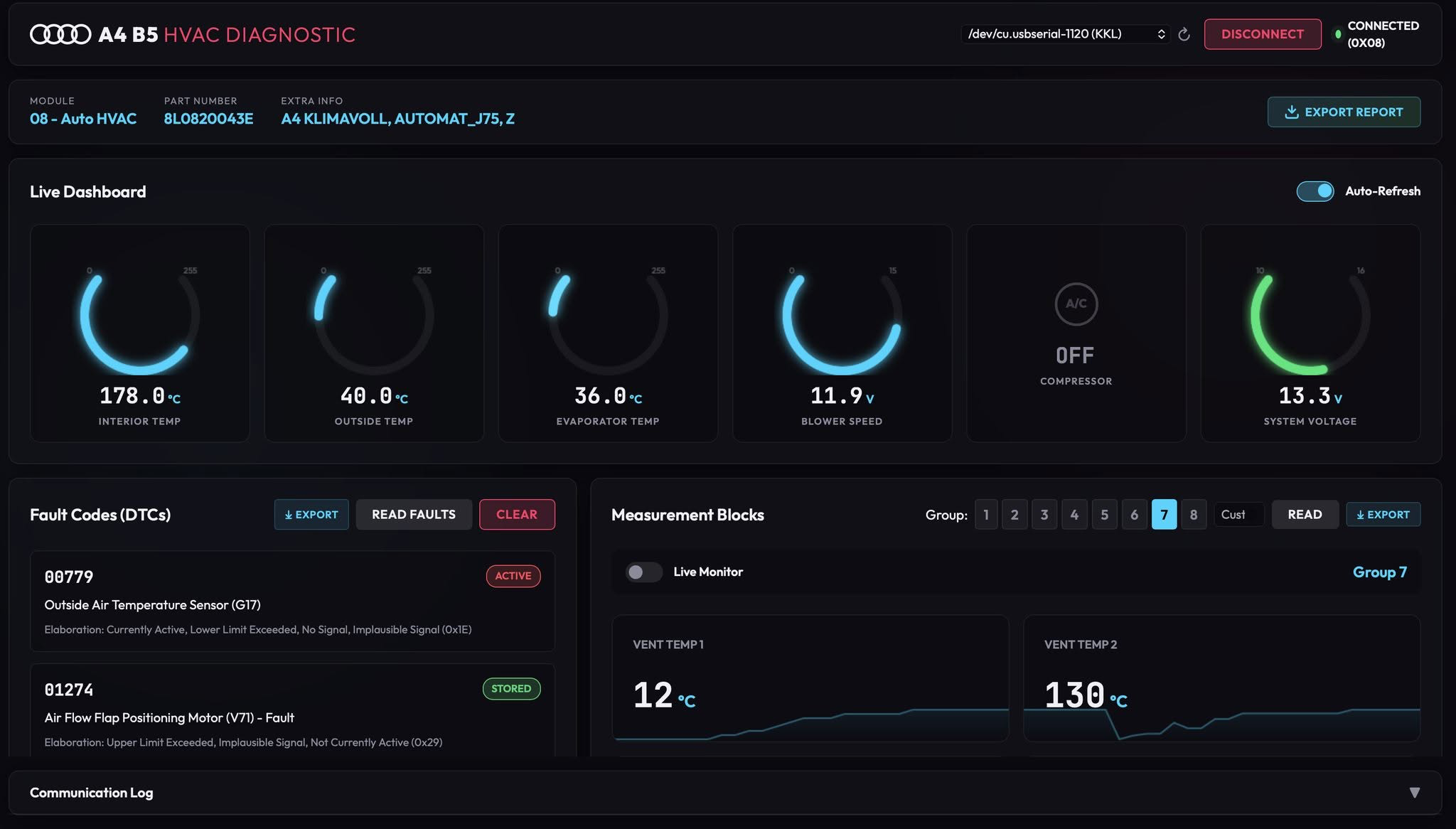Select the active group 7 button
Viewport: 1456px width, 829px height.
pyautogui.click(x=1164, y=515)
